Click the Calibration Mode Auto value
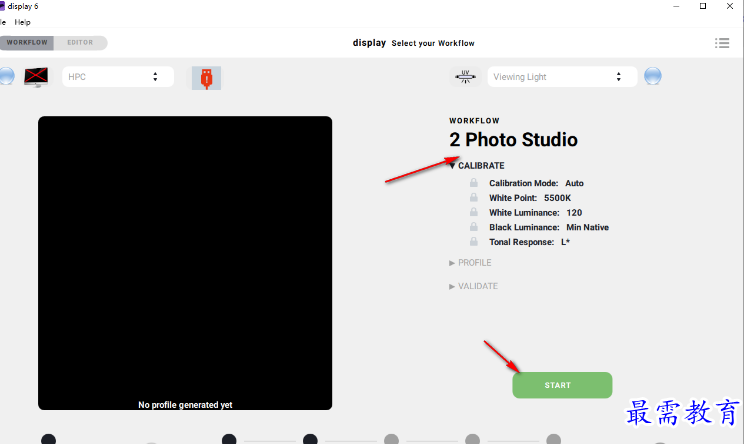This screenshot has height=444, width=748. click(x=574, y=183)
